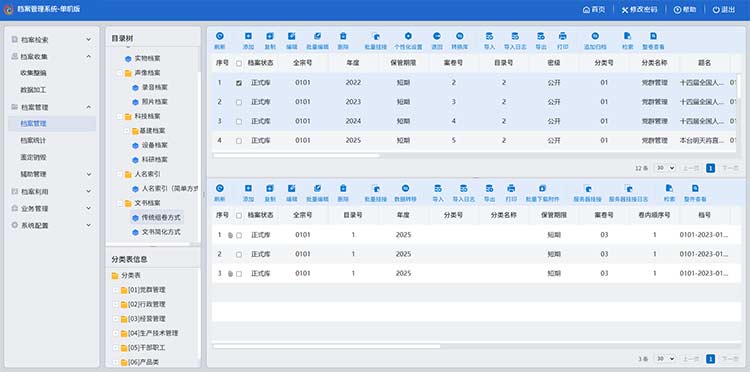This screenshot has width=750, height=372.
Task: Click 打印 printer icon in the upper table toolbar
Action: [562, 36]
